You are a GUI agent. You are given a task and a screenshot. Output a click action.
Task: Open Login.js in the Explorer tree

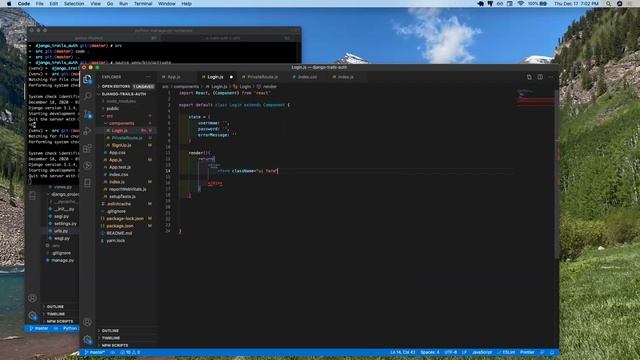(119, 131)
